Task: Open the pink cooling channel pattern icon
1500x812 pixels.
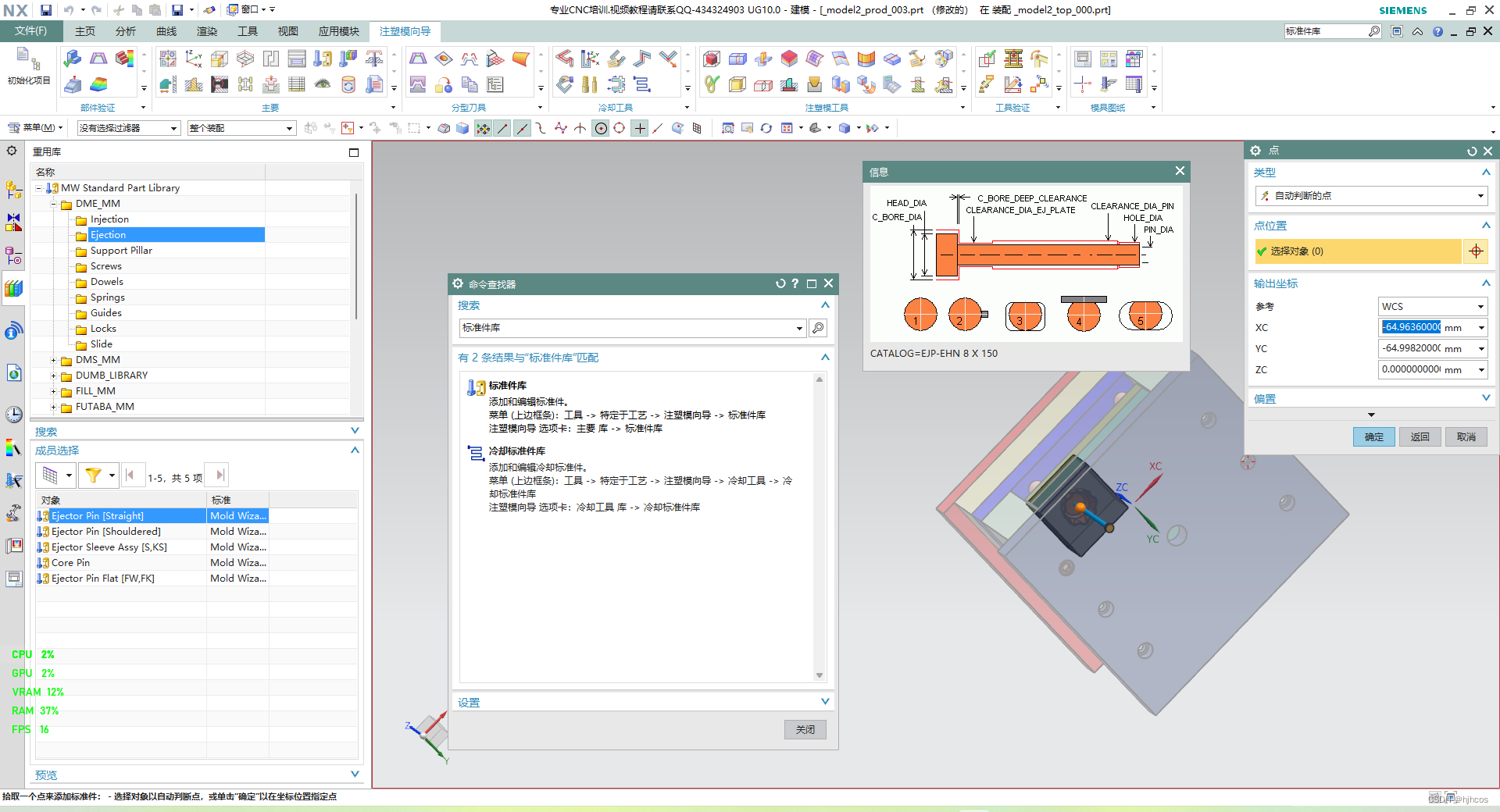Action: (564, 59)
